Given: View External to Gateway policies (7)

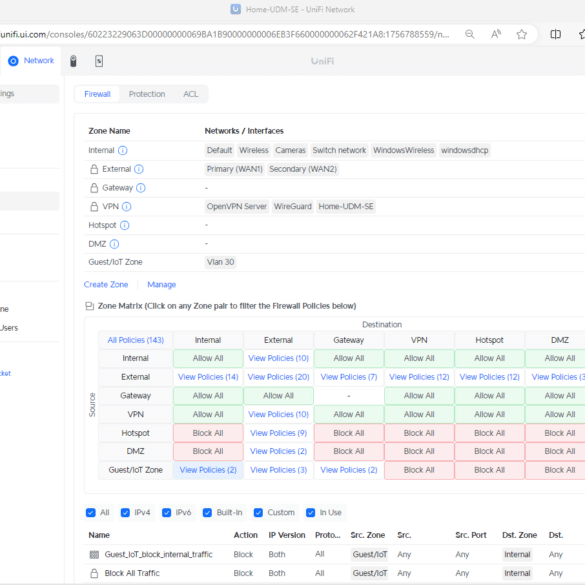Looking at the screenshot, I should point(349,377).
